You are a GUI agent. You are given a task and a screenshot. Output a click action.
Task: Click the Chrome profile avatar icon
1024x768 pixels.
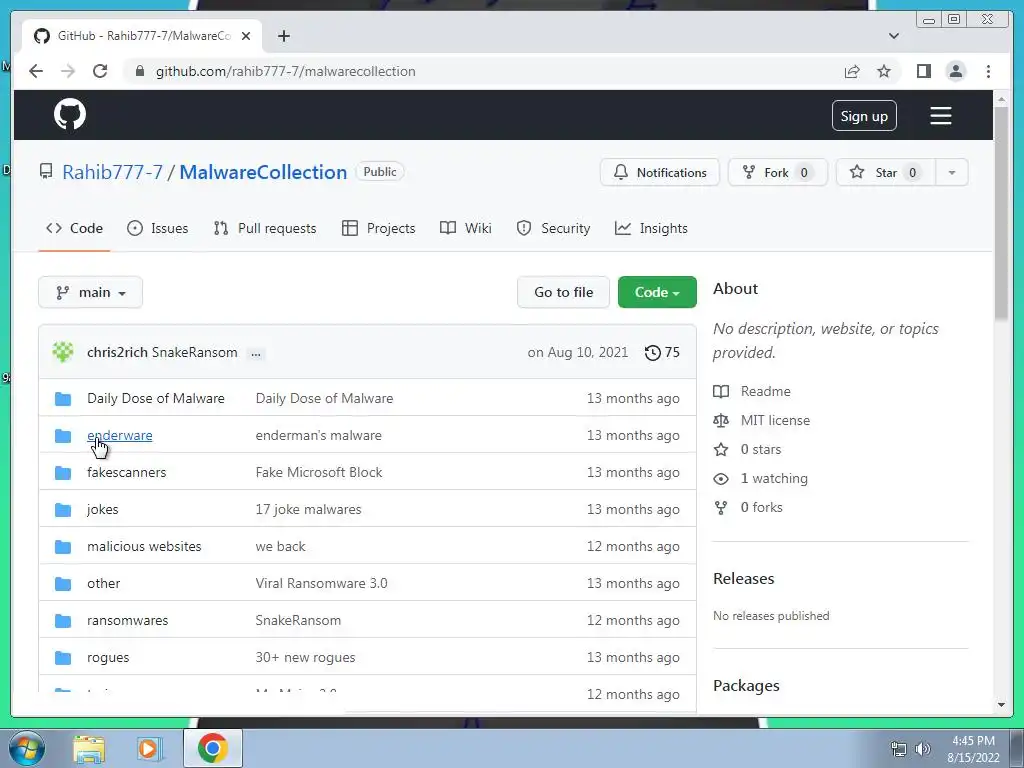click(x=955, y=71)
